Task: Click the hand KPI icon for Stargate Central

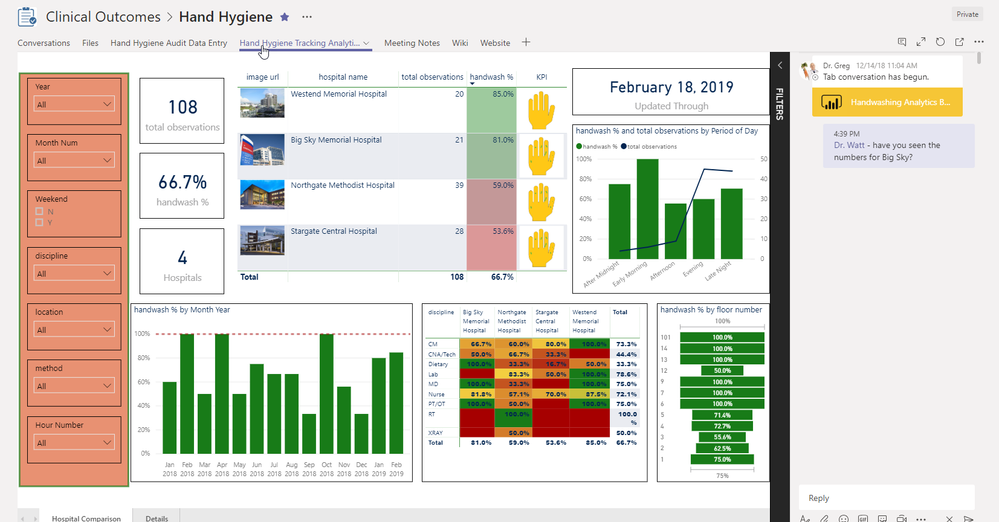Action: click(541, 248)
